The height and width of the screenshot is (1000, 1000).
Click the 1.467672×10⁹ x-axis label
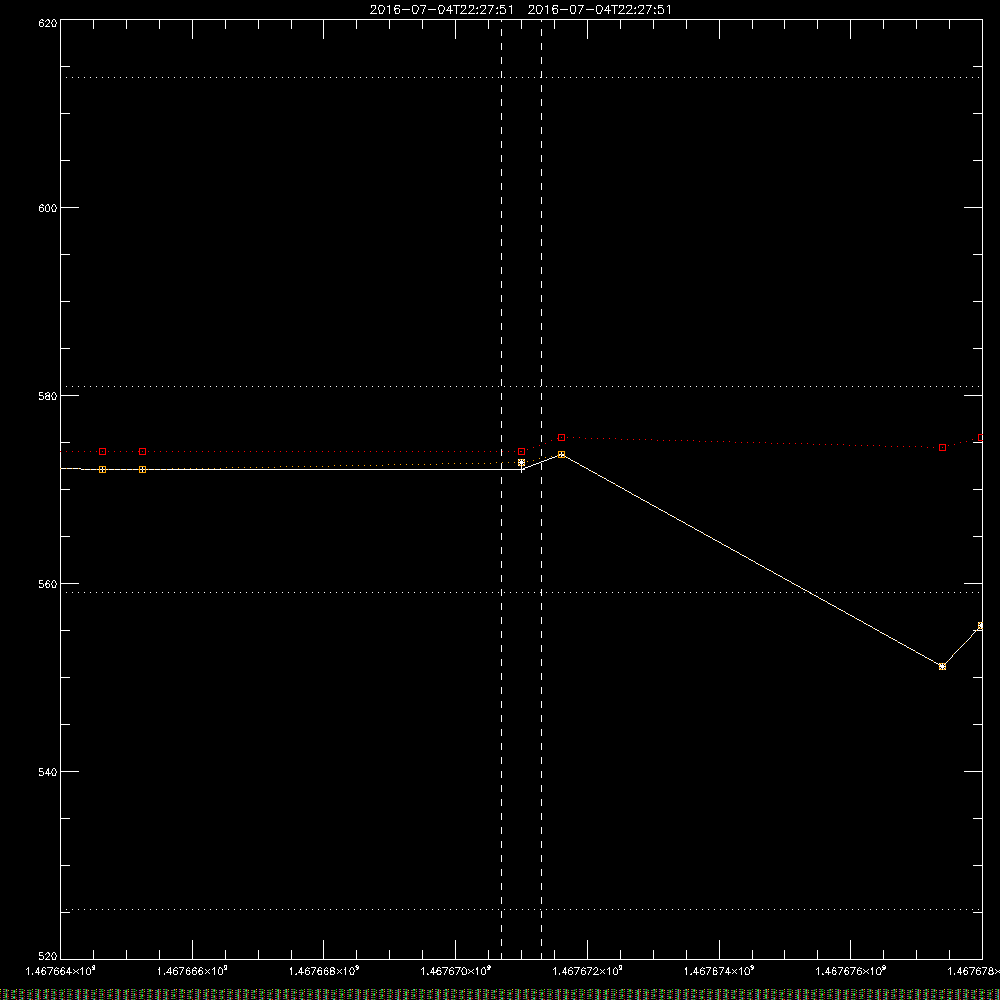[588, 971]
